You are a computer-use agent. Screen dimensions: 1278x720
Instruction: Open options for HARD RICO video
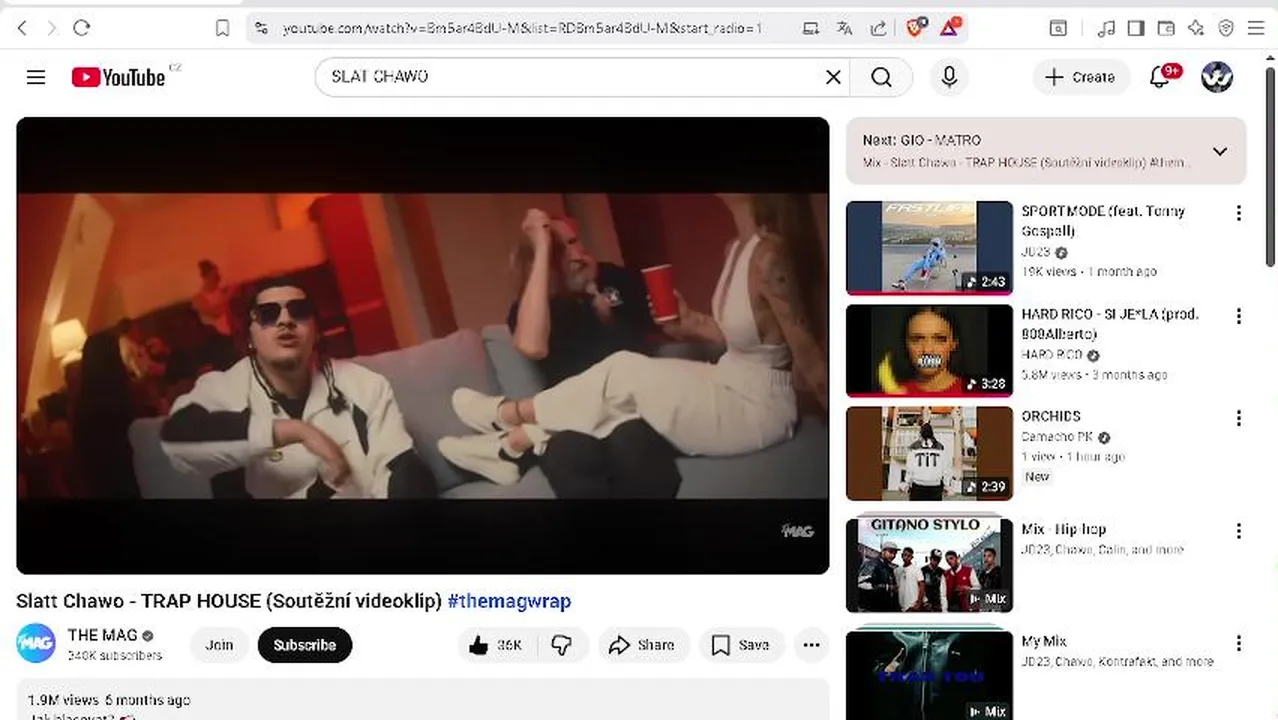click(x=1239, y=316)
